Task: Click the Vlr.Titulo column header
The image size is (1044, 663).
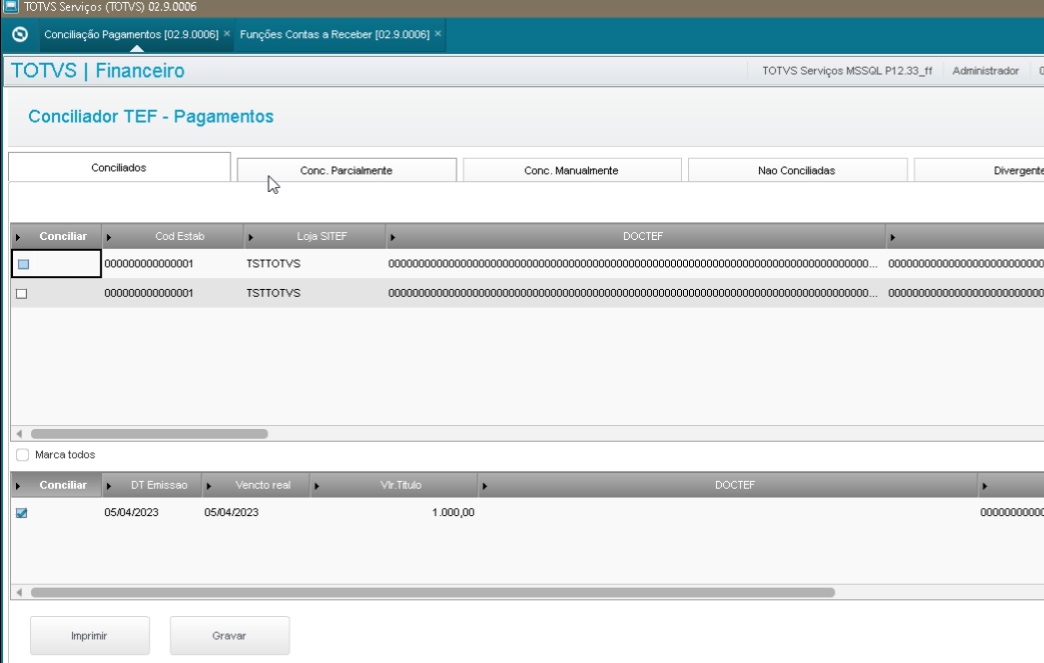Action: tap(394, 485)
